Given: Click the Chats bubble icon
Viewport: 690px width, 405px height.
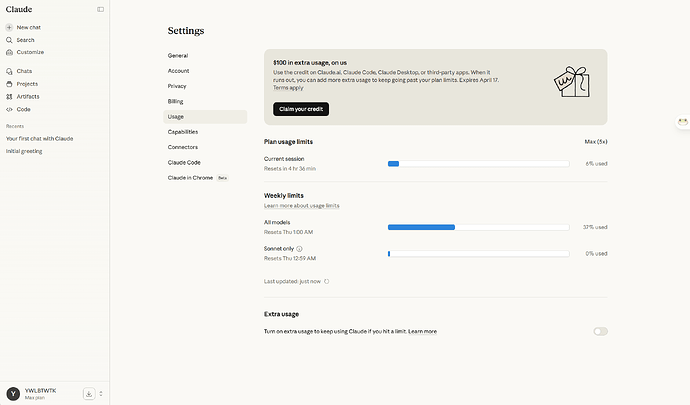Looking at the screenshot, I should 9,71.
